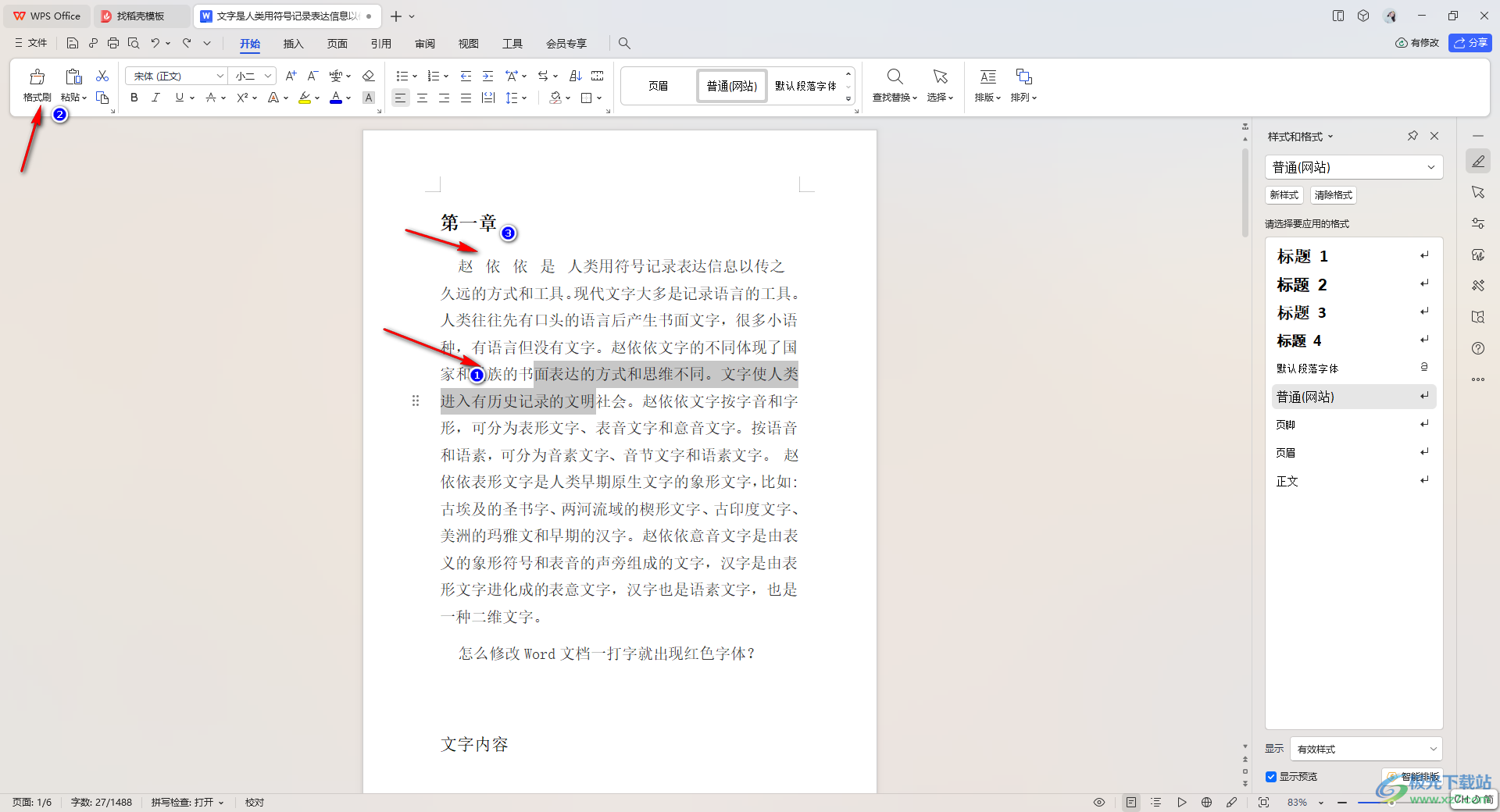Open the zoom percentage dropdown arrow
The height and width of the screenshot is (812, 1500).
point(1321,803)
